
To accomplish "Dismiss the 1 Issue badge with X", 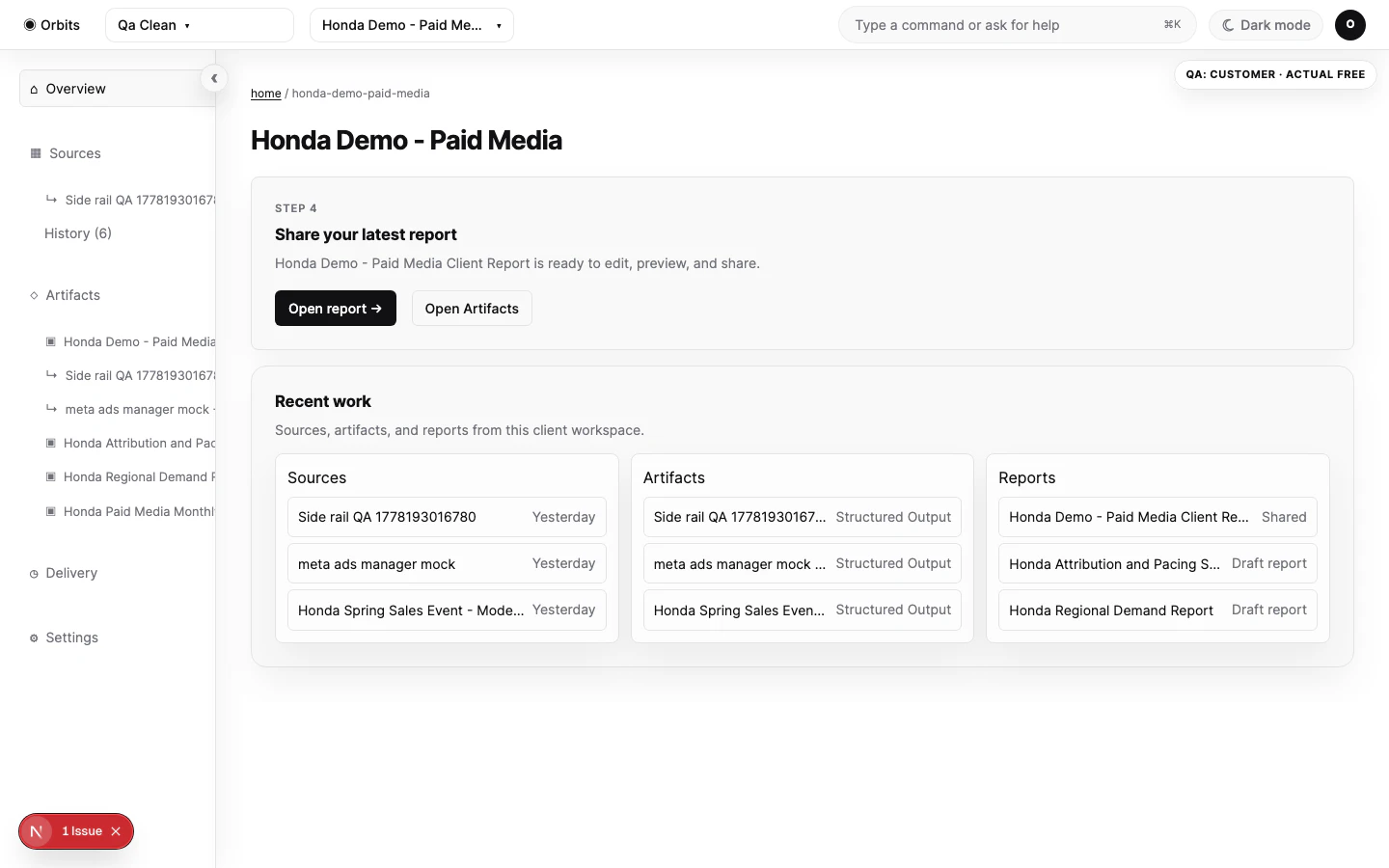I will coord(116,831).
